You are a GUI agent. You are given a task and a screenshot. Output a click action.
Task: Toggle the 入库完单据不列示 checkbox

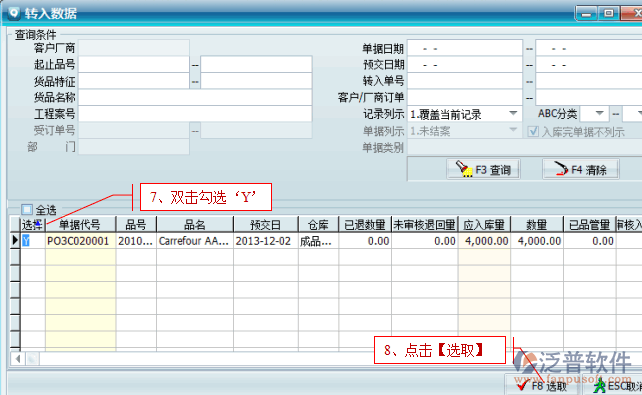533,131
